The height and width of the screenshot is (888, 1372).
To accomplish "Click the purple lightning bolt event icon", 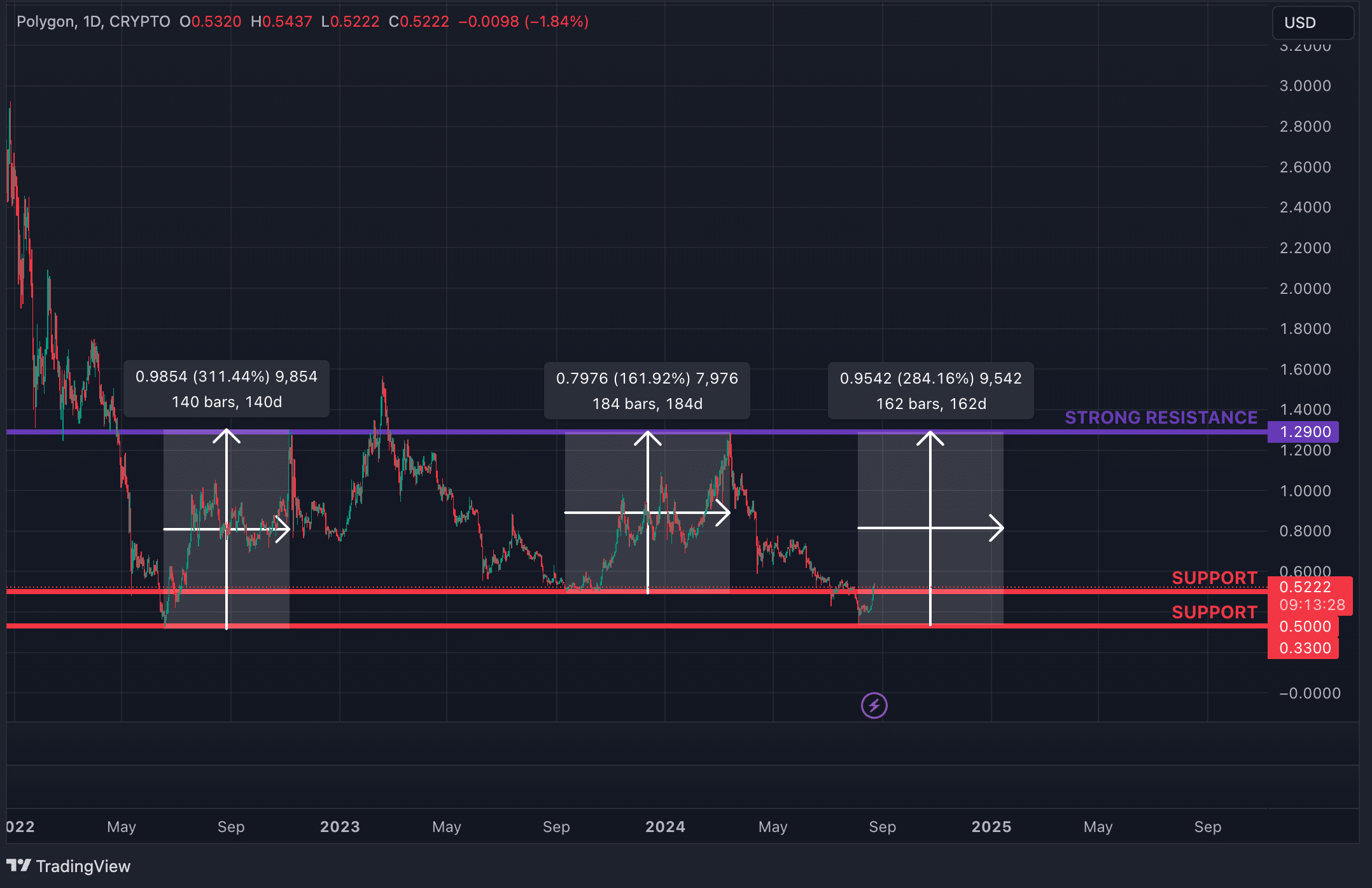I will [874, 705].
